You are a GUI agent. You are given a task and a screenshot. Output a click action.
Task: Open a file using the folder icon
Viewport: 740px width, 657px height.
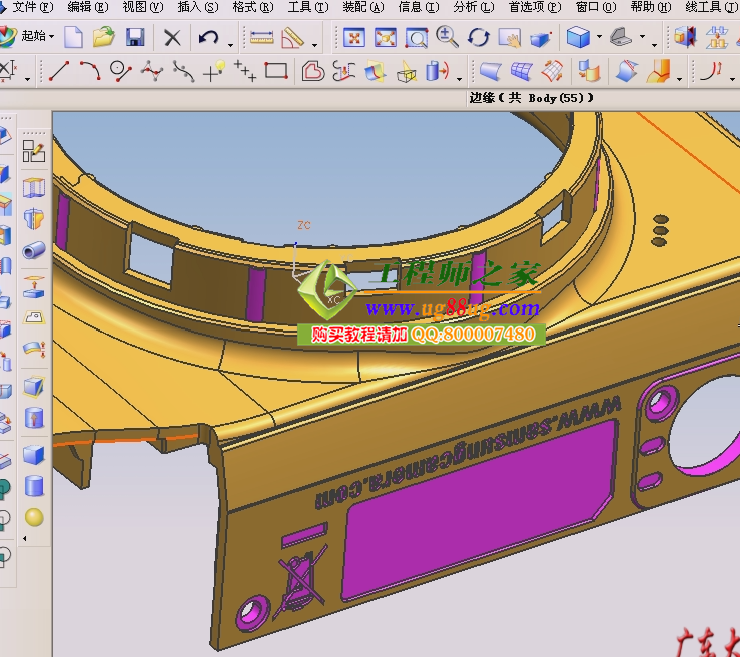[x=103, y=38]
